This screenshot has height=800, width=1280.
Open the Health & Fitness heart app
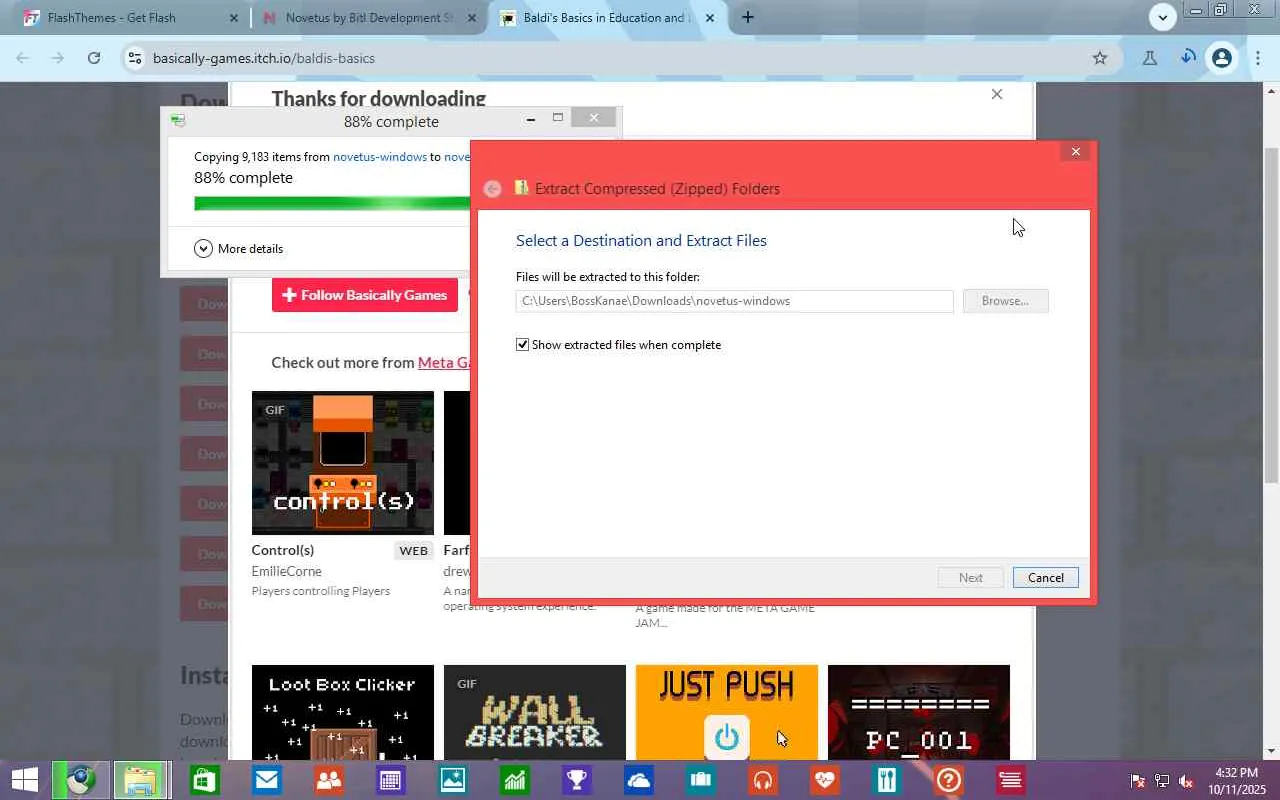click(x=824, y=780)
